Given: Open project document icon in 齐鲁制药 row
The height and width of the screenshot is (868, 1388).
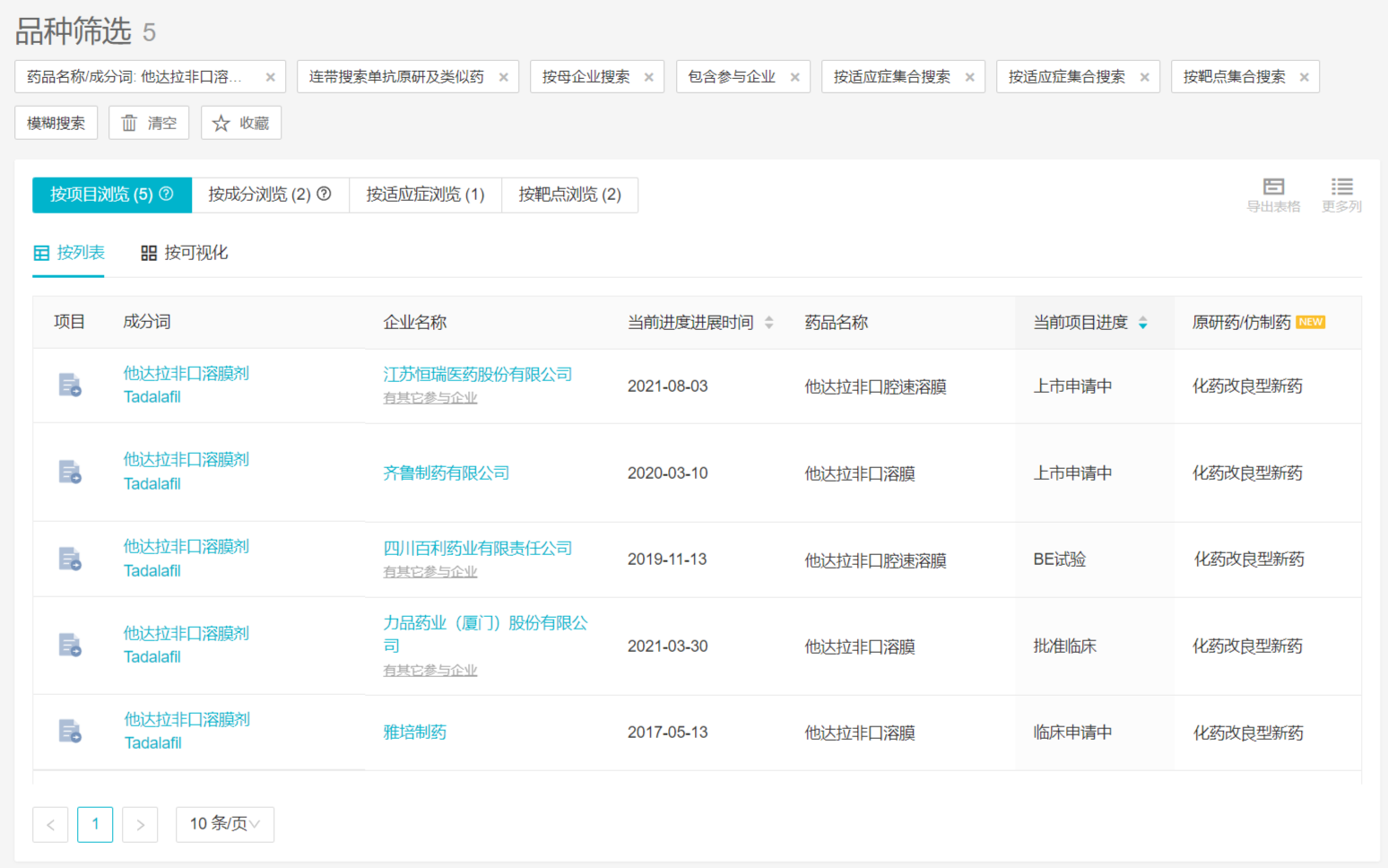Looking at the screenshot, I should pos(70,472).
